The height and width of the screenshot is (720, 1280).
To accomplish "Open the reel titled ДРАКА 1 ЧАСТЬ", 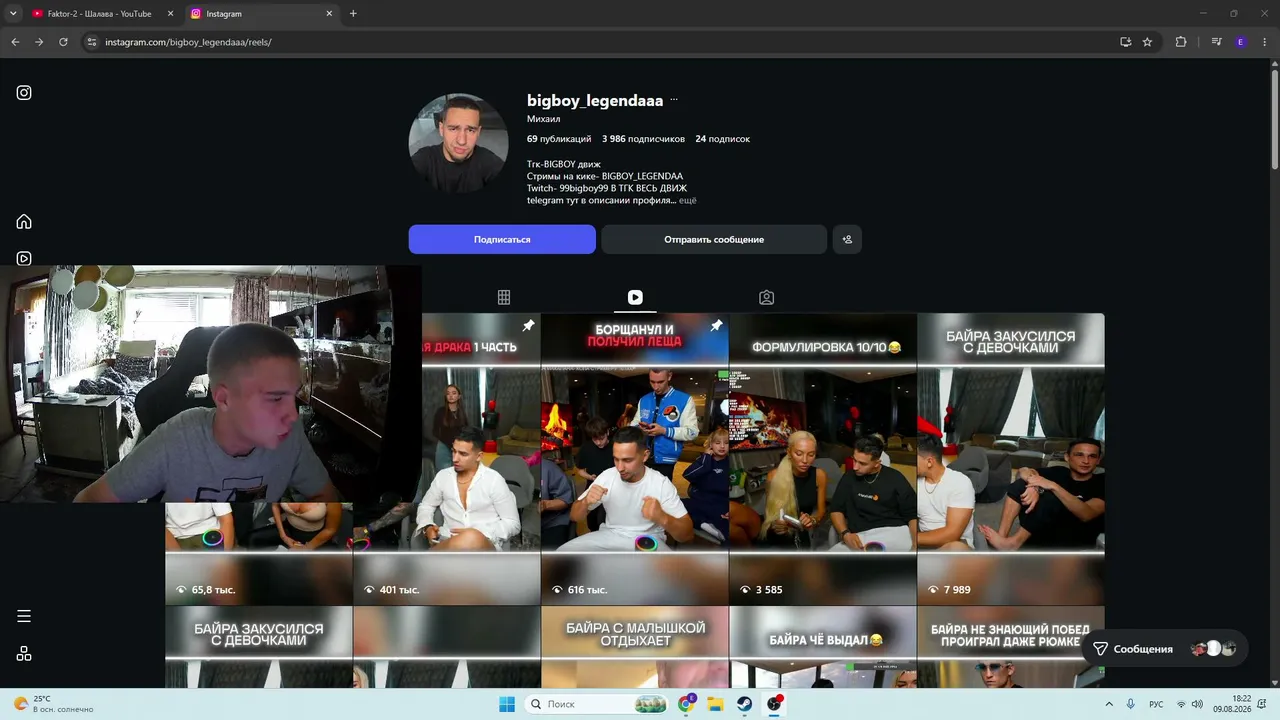I will [481, 459].
